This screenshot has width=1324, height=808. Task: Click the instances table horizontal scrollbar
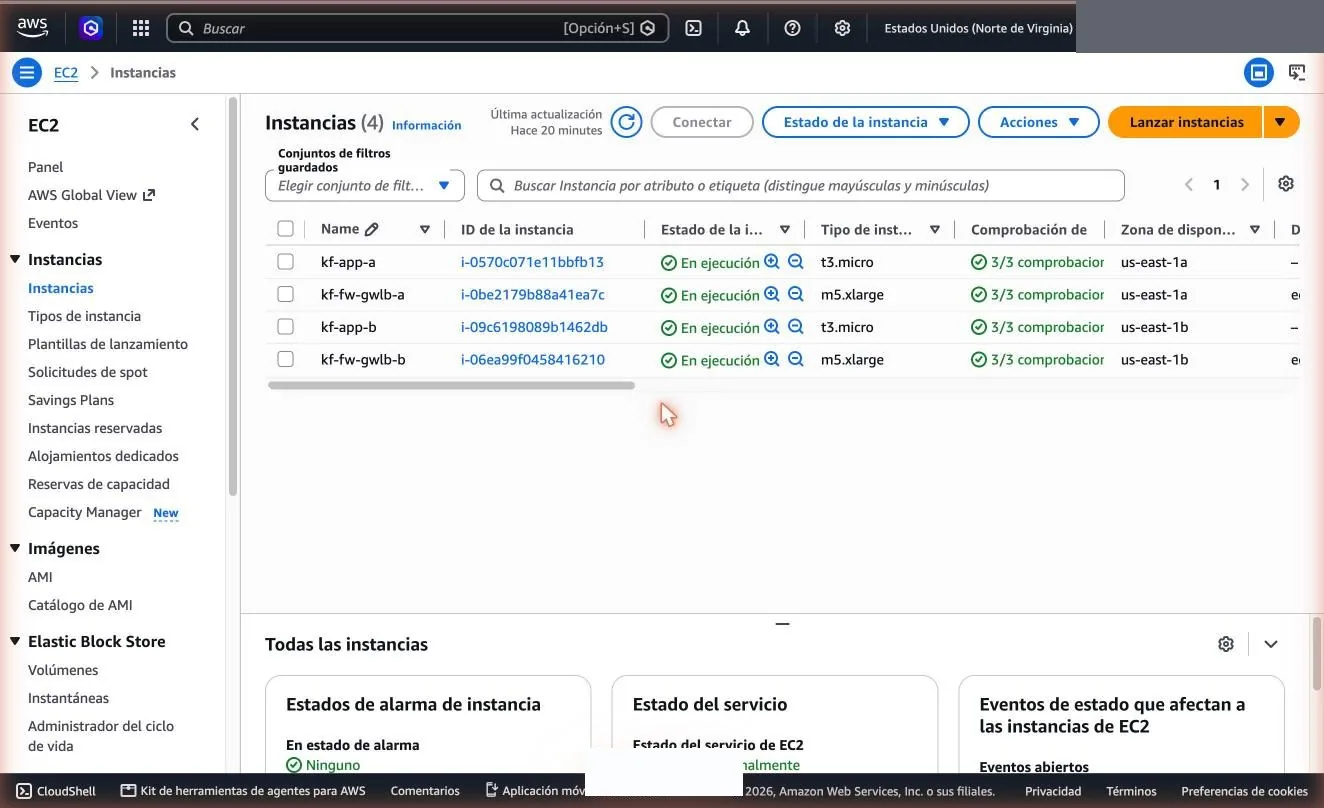(x=451, y=385)
